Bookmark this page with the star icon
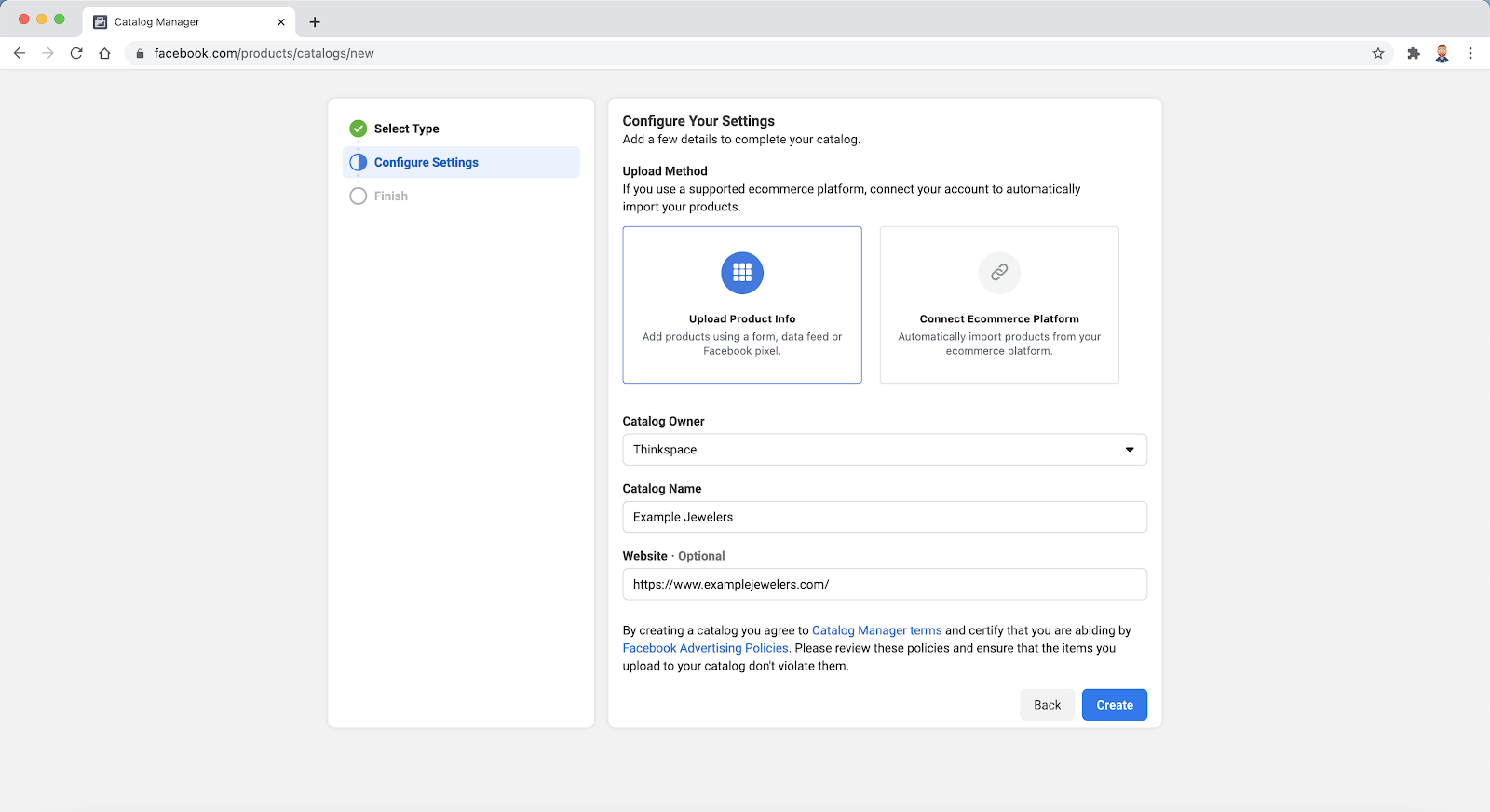This screenshot has height=812, width=1490. pos(1378,53)
